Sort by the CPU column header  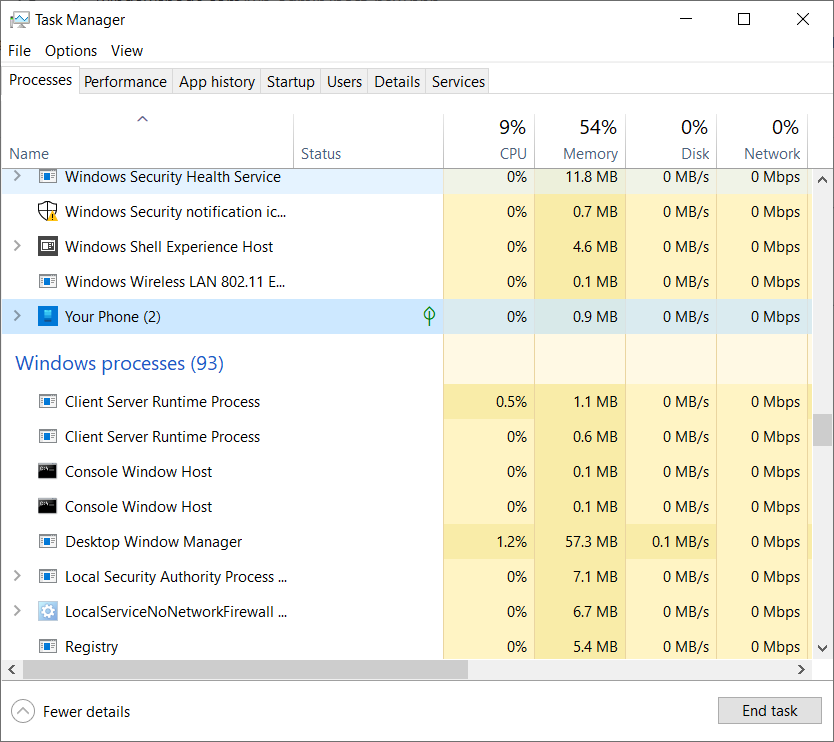[x=489, y=140]
